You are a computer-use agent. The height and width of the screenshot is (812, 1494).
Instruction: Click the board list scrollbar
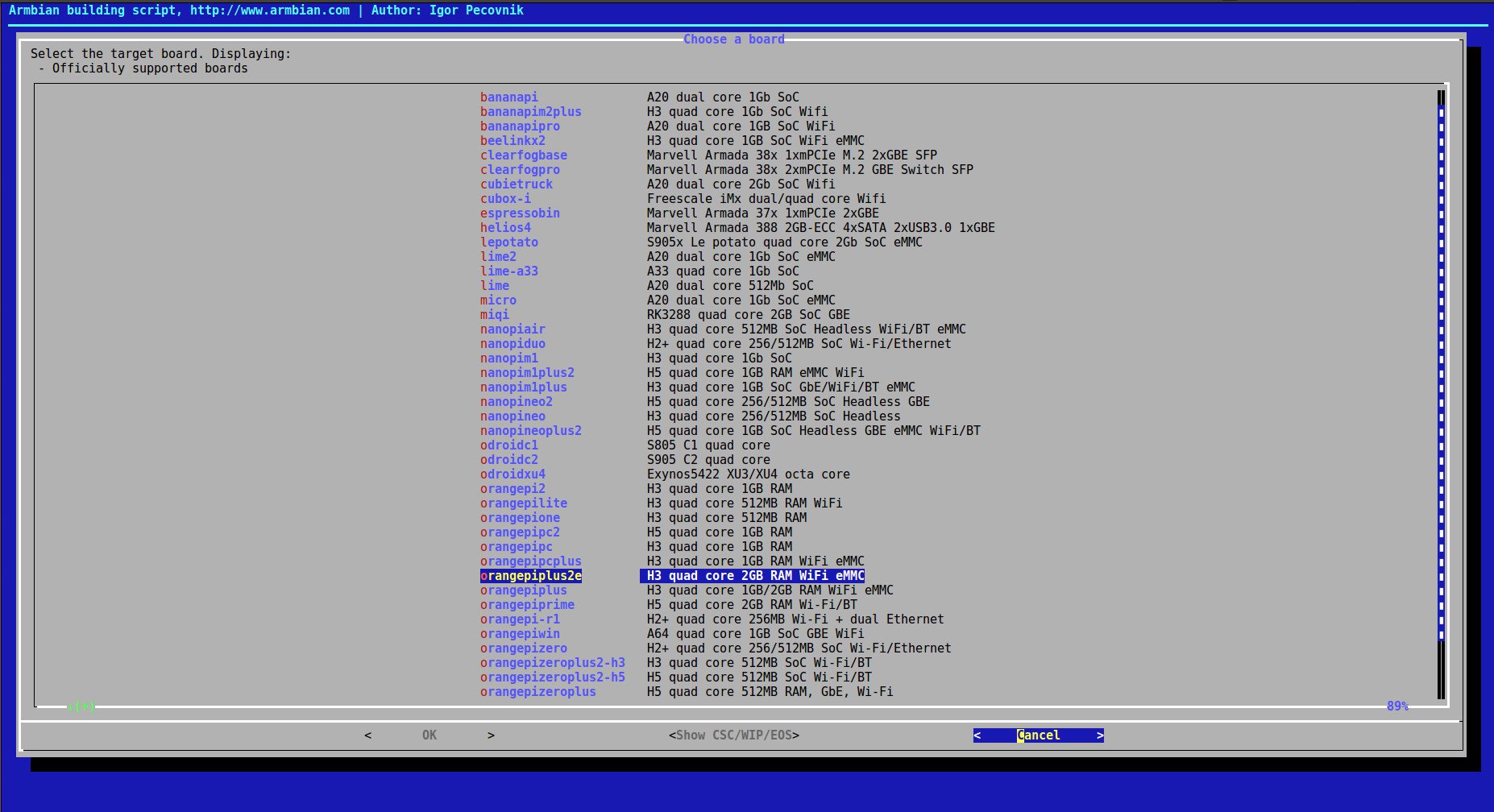(x=1441, y=395)
